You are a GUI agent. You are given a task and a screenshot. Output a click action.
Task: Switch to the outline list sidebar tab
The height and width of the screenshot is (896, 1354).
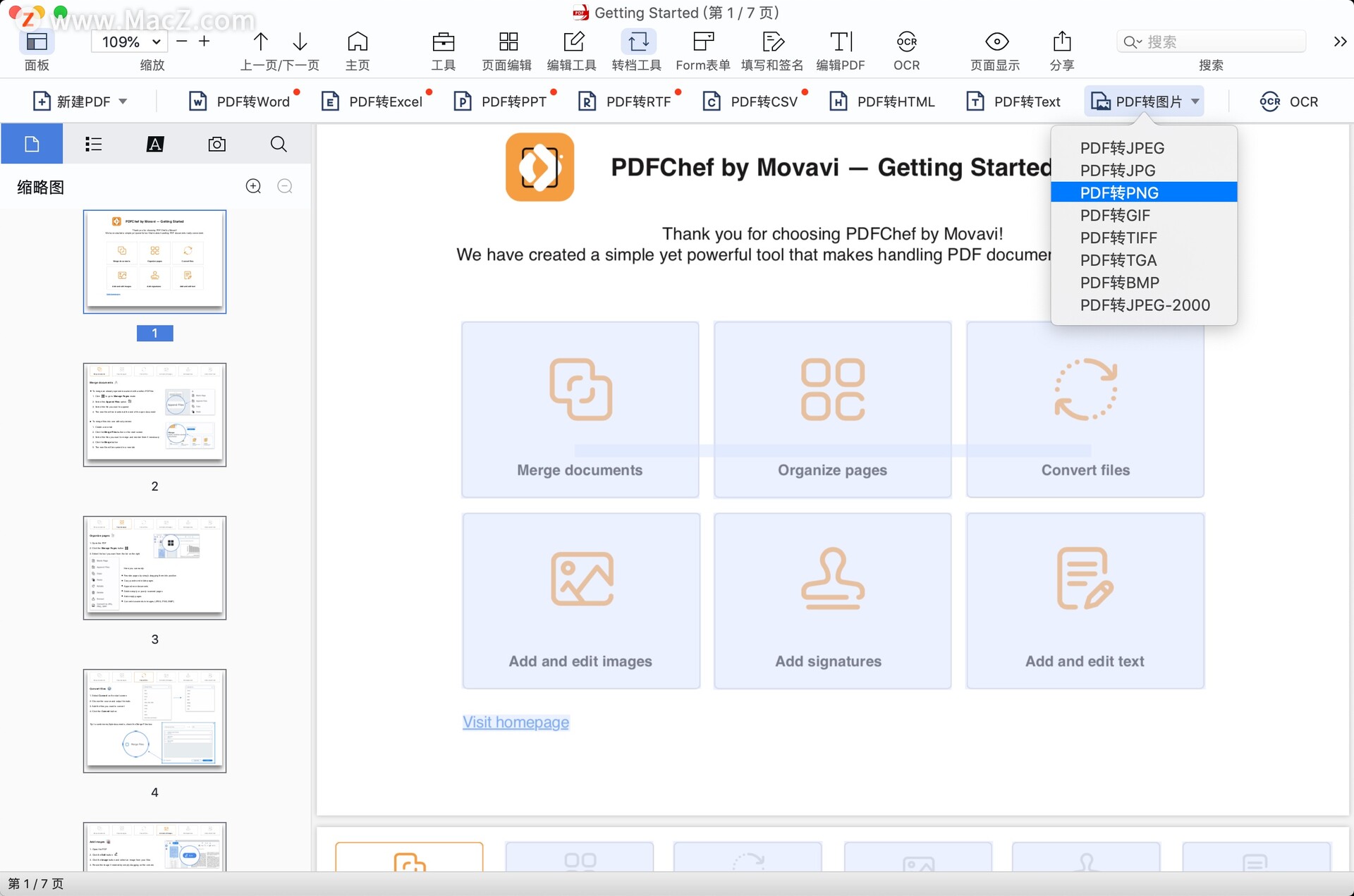[93, 144]
